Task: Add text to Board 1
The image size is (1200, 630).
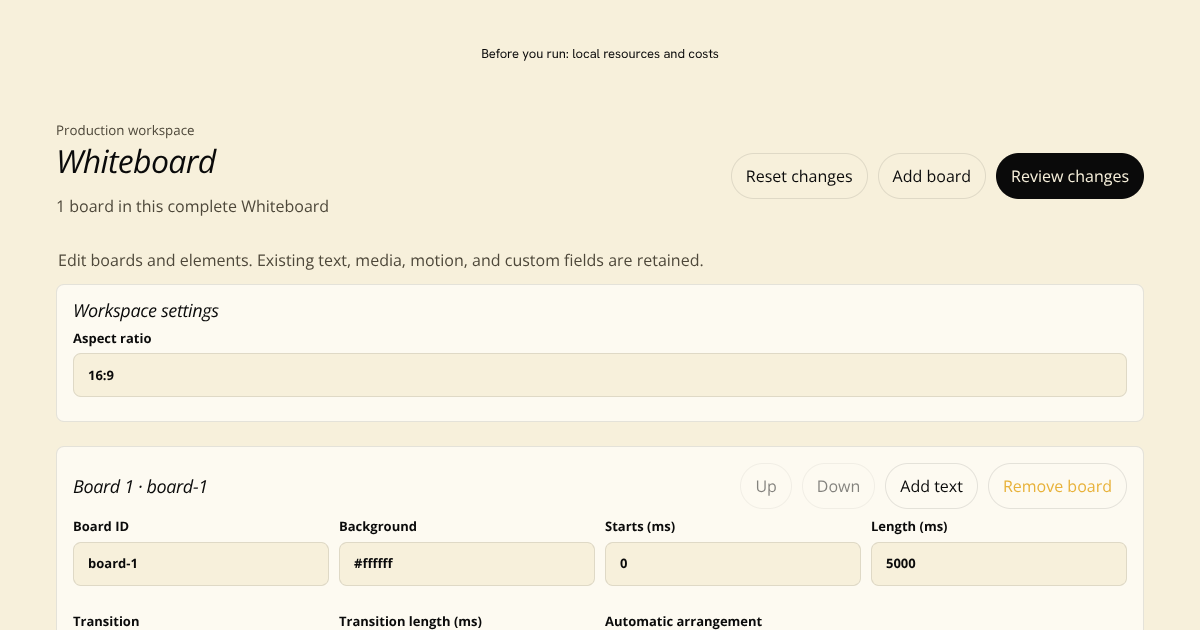Action: click(x=931, y=486)
